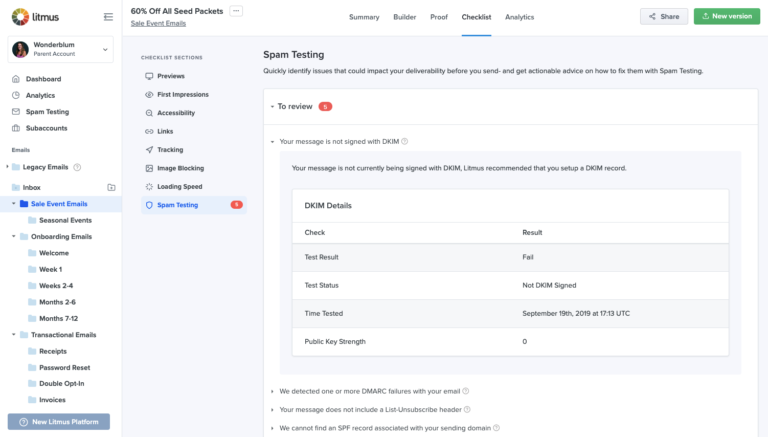Expand the SPF record item
This screenshot has height=437, width=768.
pyautogui.click(x=272, y=428)
